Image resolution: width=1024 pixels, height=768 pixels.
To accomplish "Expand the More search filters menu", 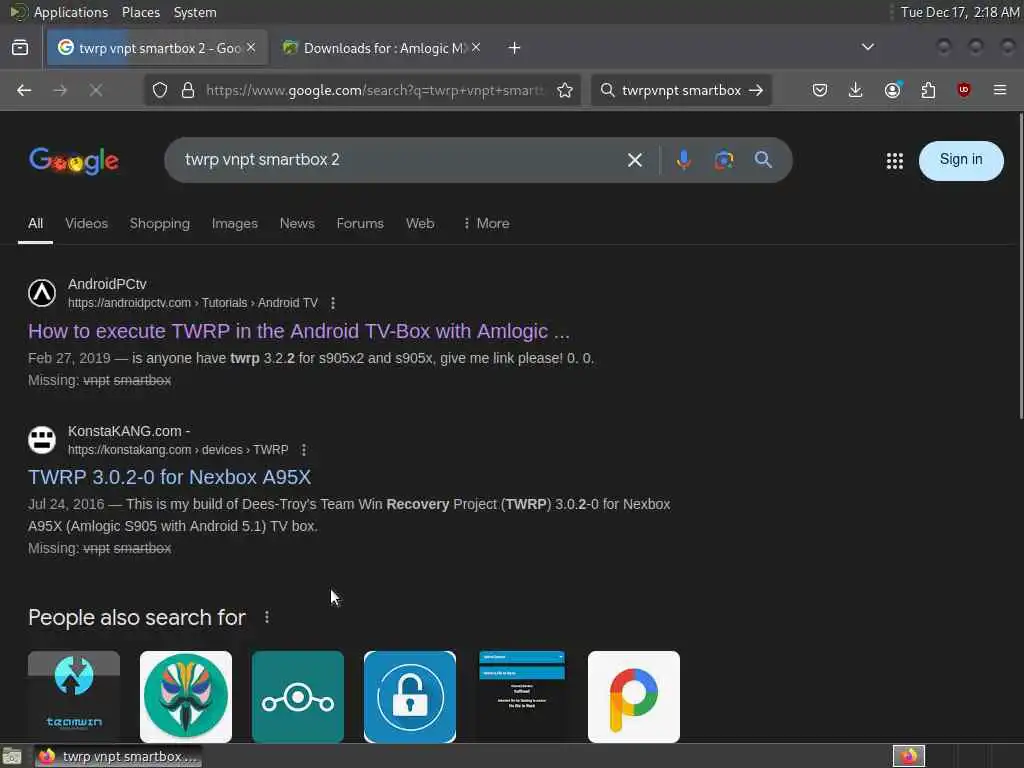I will click(x=486, y=224).
